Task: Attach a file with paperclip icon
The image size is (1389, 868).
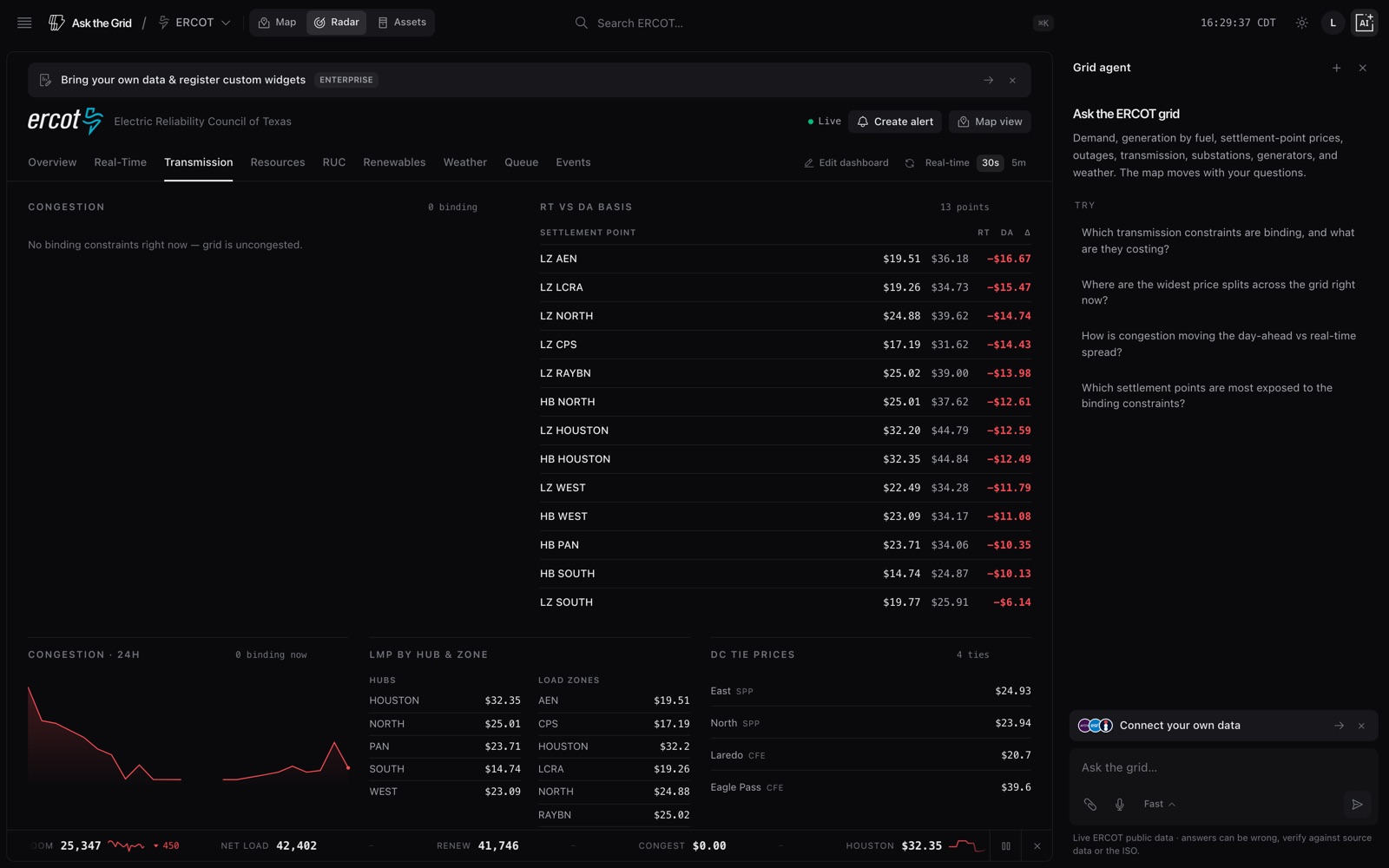Action: pos(1090,805)
